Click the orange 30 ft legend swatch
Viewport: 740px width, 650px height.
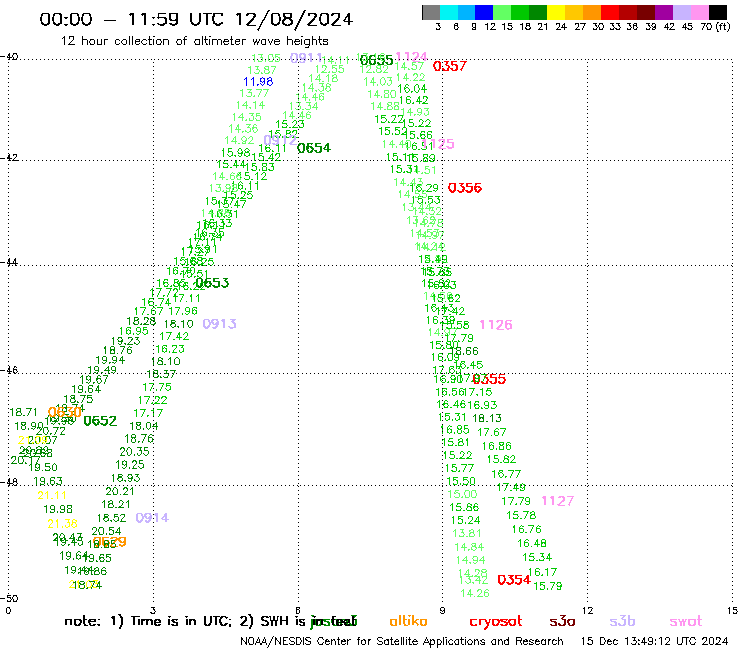(x=592, y=12)
